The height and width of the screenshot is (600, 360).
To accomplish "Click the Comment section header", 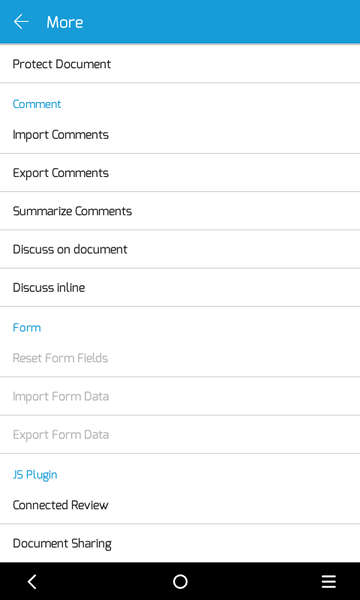I will [37, 104].
